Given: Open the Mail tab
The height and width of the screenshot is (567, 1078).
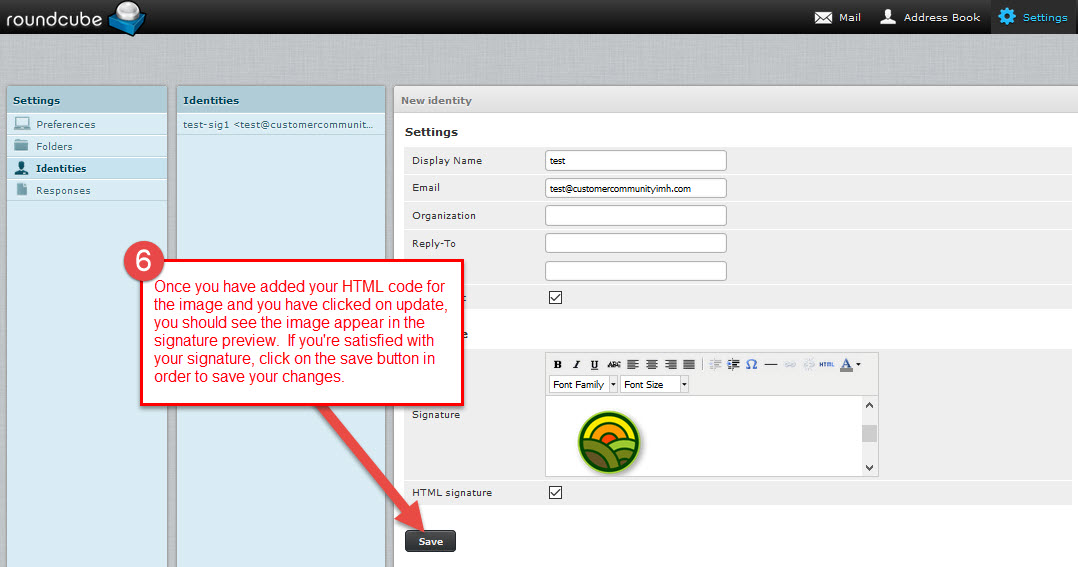Looking at the screenshot, I should 838,17.
